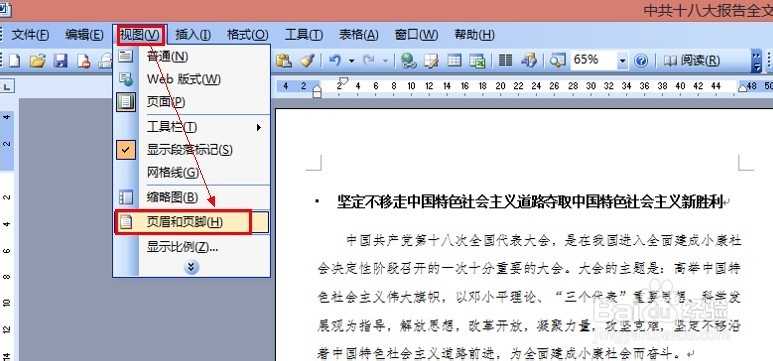The height and width of the screenshot is (361, 773).
Task: Click the Insert Excel Worksheet icon
Action: point(477,61)
